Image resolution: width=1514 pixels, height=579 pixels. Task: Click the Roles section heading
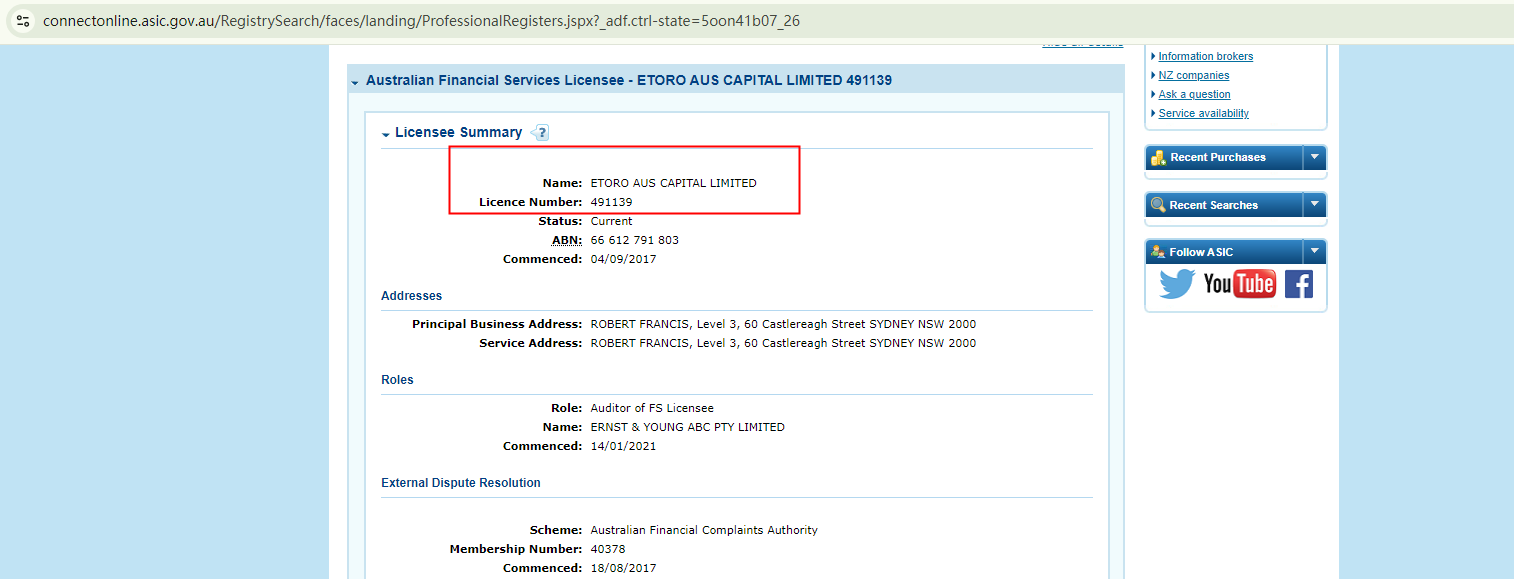coord(397,380)
